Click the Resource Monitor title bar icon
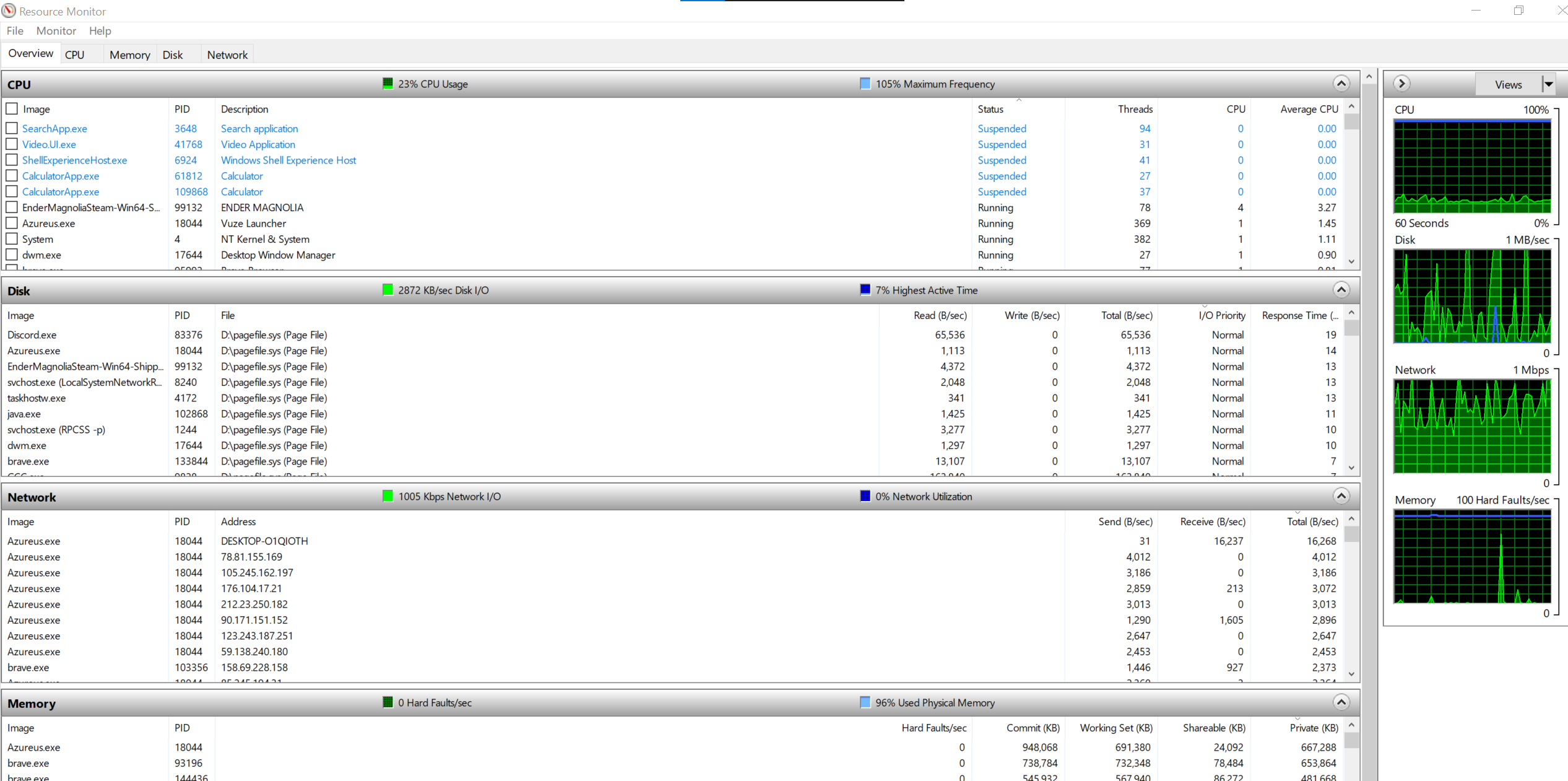This screenshot has height=781, width=1568. click(x=9, y=11)
